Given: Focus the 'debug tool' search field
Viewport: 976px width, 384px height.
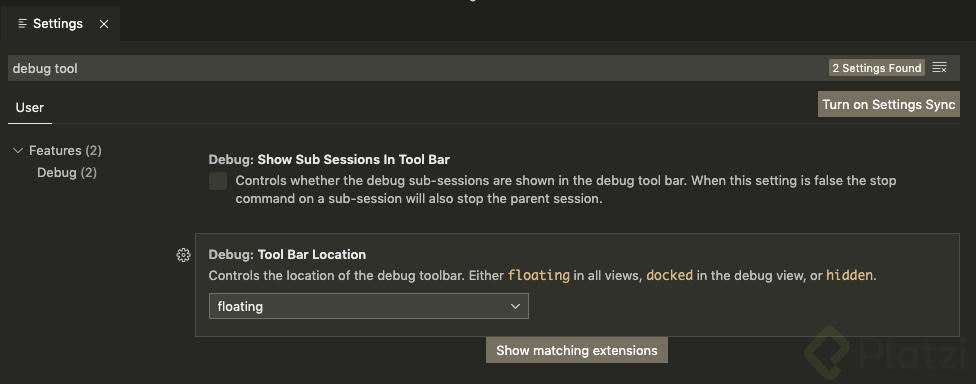Looking at the screenshot, I should tap(417, 68).
